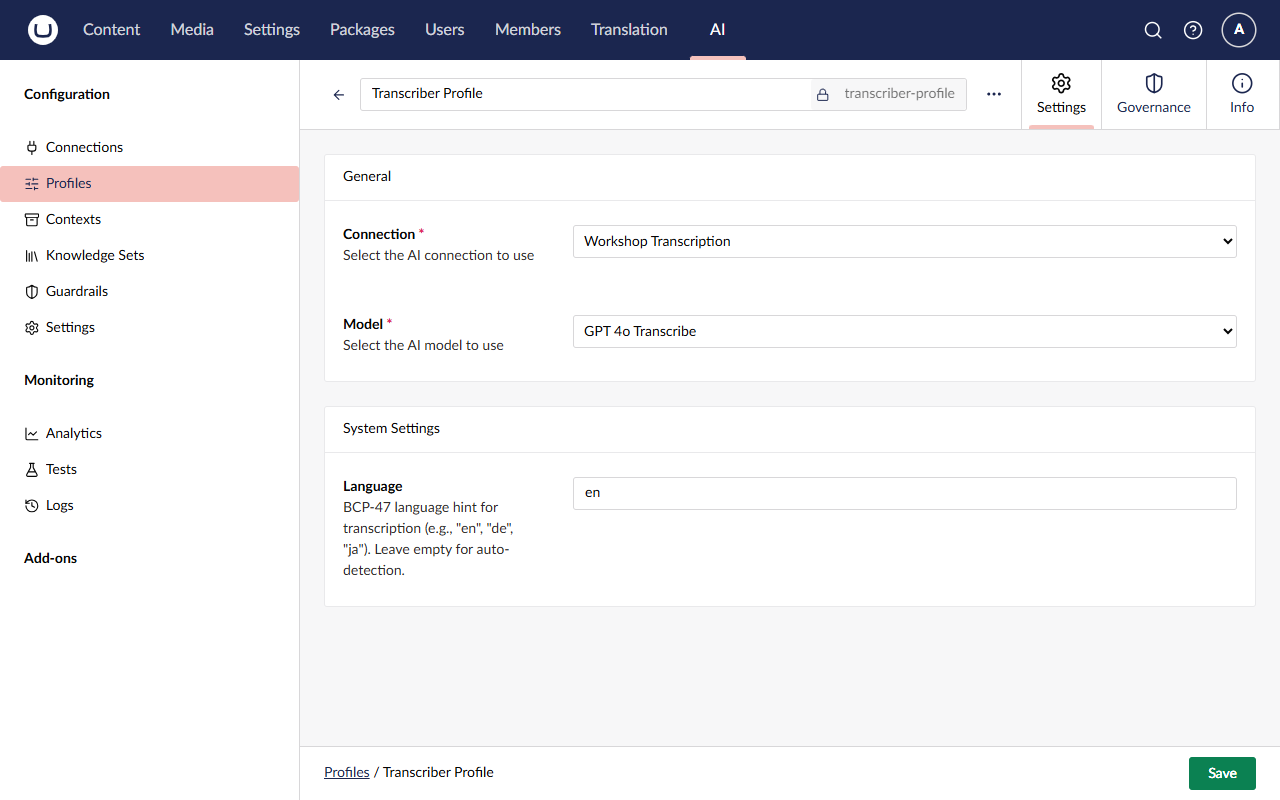Open the Translation section

pyautogui.click(x=629, y=30)
